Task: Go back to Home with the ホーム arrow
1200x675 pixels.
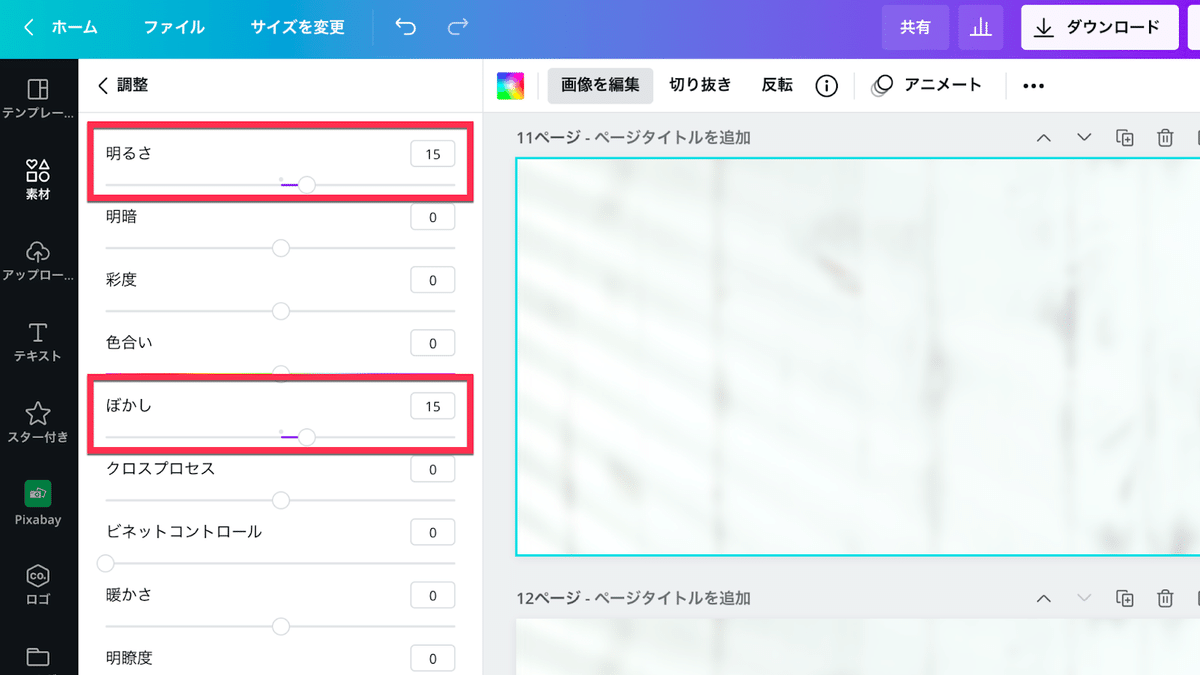Action: (x=61, y=27)
